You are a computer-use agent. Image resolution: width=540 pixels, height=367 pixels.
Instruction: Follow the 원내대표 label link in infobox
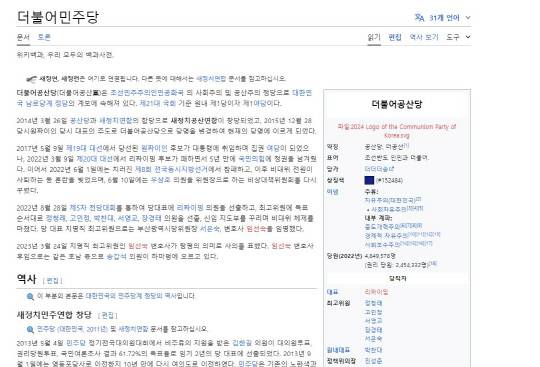pos(338,350)
